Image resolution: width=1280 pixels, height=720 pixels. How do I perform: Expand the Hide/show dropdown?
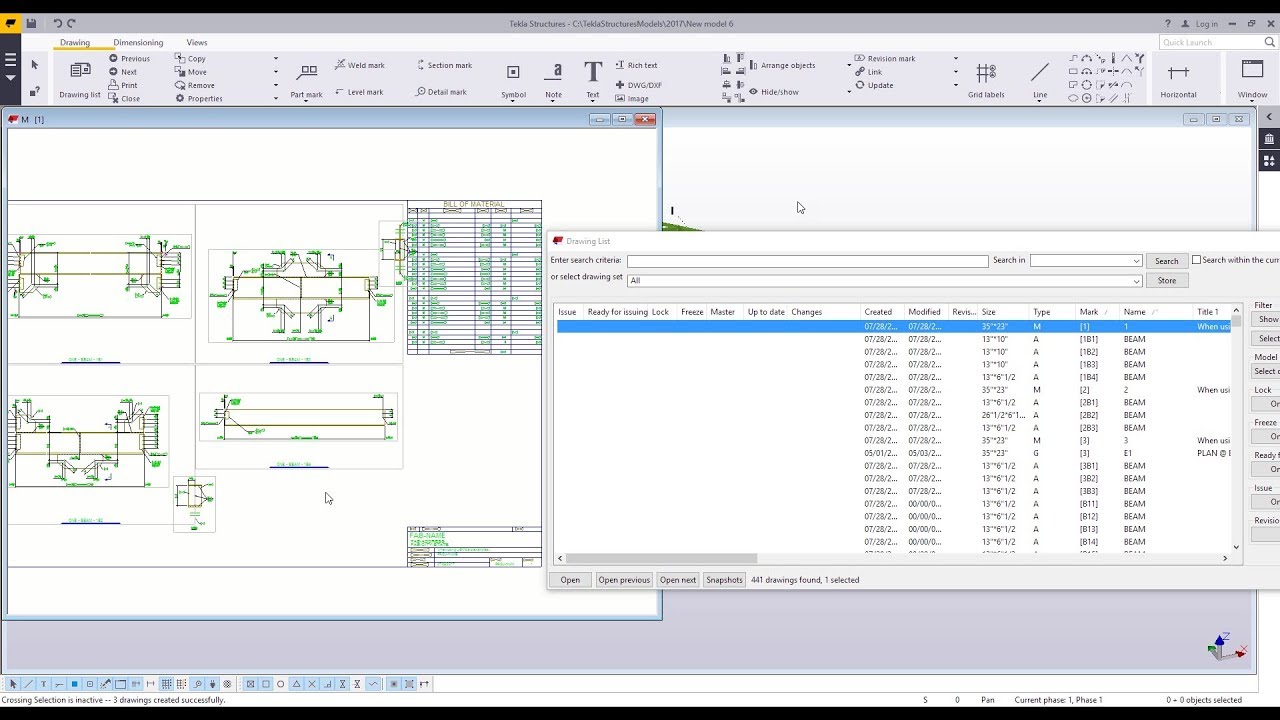tap(848, 92)
